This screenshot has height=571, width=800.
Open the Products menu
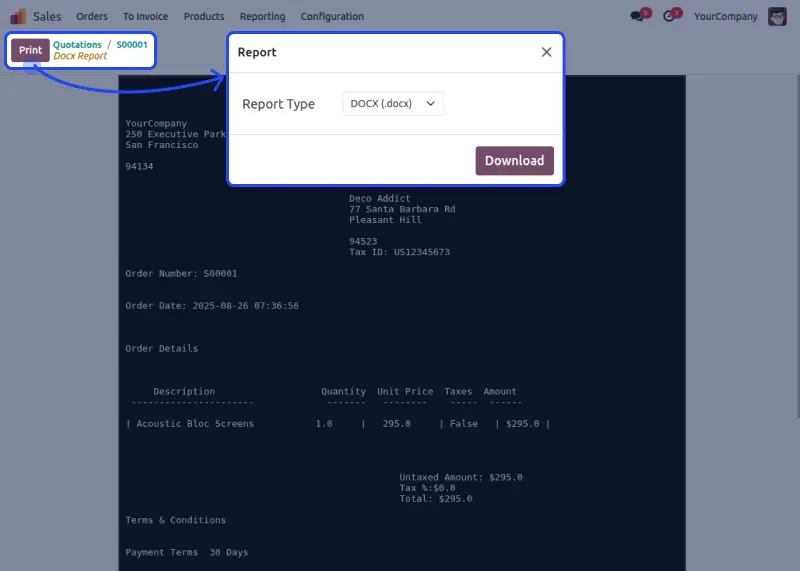(204, 16)
